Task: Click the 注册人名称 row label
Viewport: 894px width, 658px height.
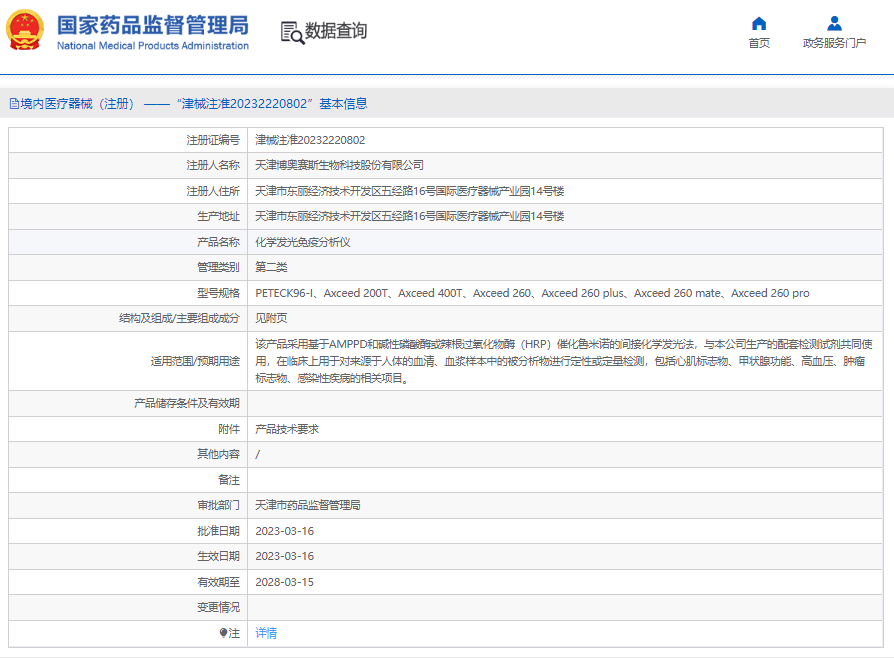Action: (x=213, y=165)
